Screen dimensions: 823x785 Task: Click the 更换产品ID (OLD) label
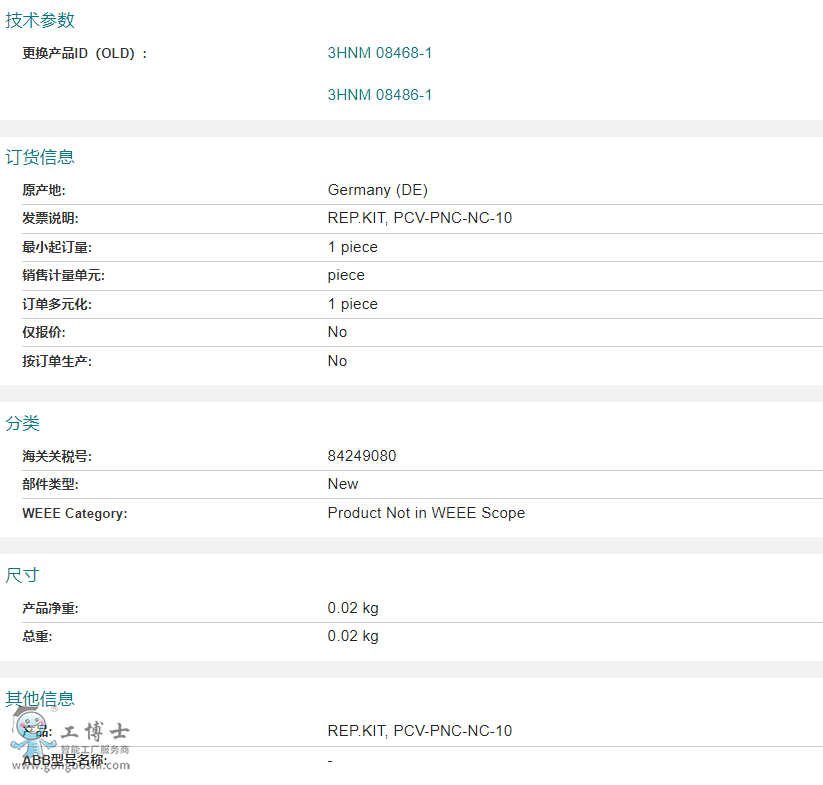tap(85, 54)
